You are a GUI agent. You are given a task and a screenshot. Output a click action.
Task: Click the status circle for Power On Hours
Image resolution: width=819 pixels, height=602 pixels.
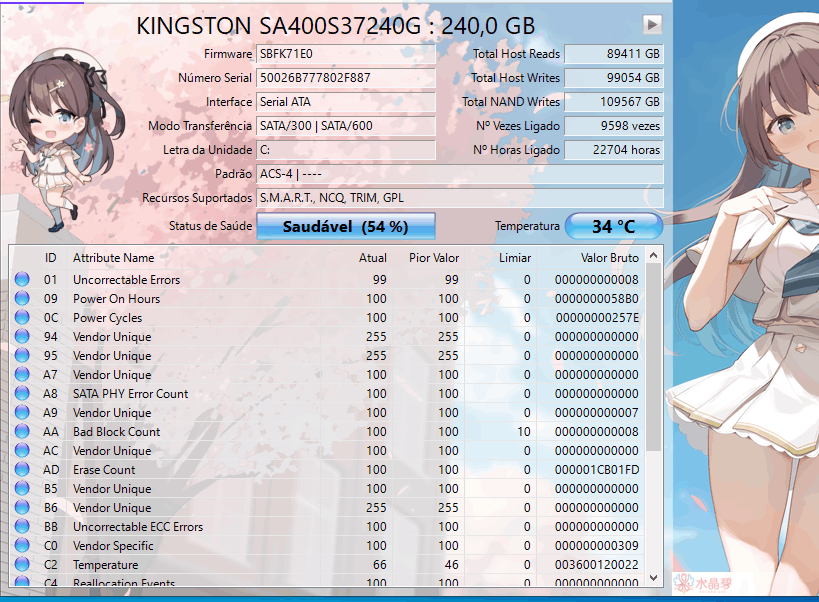pos(22,298)
